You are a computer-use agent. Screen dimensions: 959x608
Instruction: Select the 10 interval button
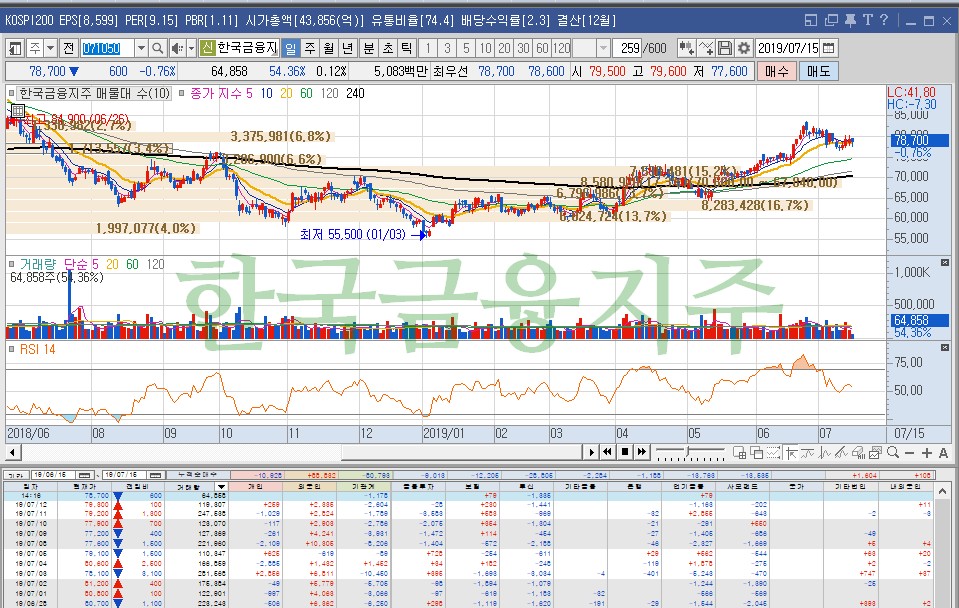click(x=485, y=48)
